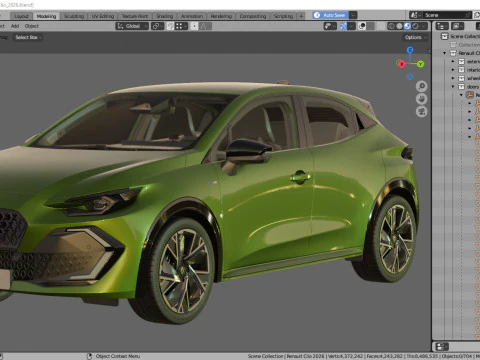Select rendered viewport shading
The width and height of the screenshot is (480, 360).
[415, 26]
